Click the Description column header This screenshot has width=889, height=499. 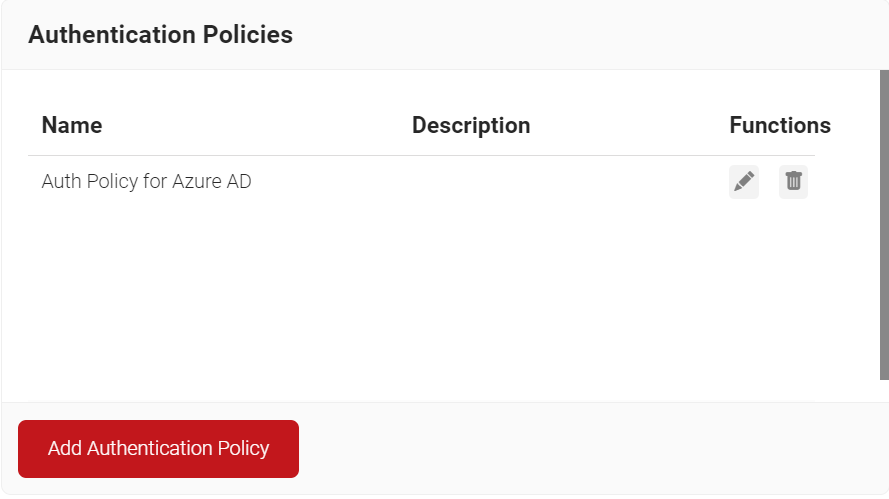click(x=471, y=126)
